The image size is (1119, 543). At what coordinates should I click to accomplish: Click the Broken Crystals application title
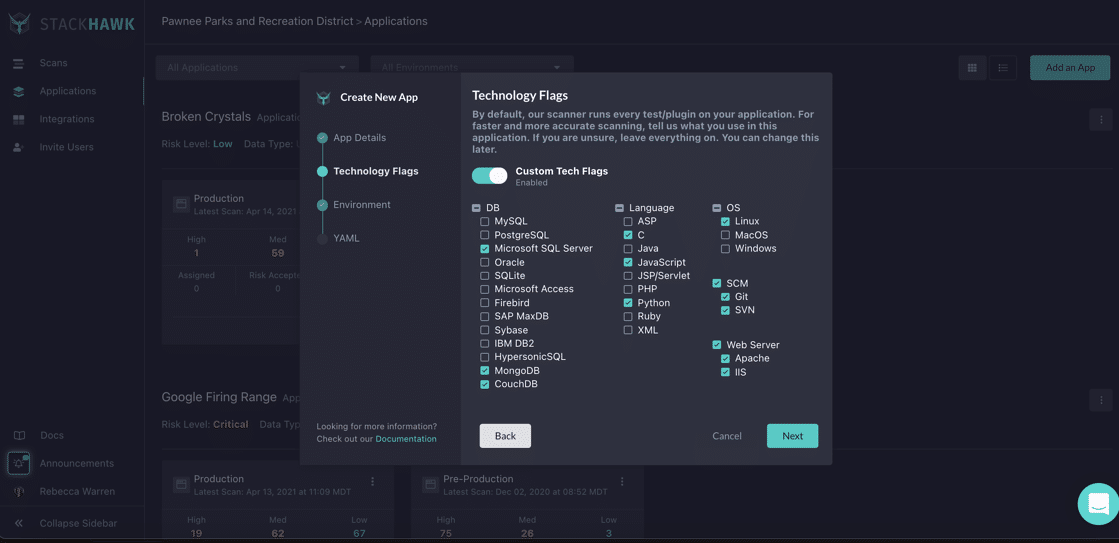206,116
